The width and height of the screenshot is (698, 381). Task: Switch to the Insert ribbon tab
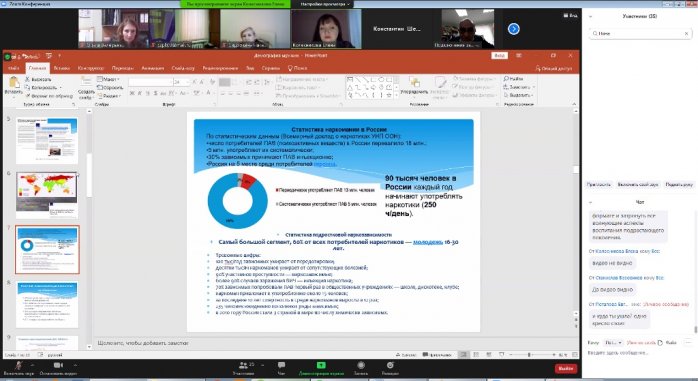[62, 68]
